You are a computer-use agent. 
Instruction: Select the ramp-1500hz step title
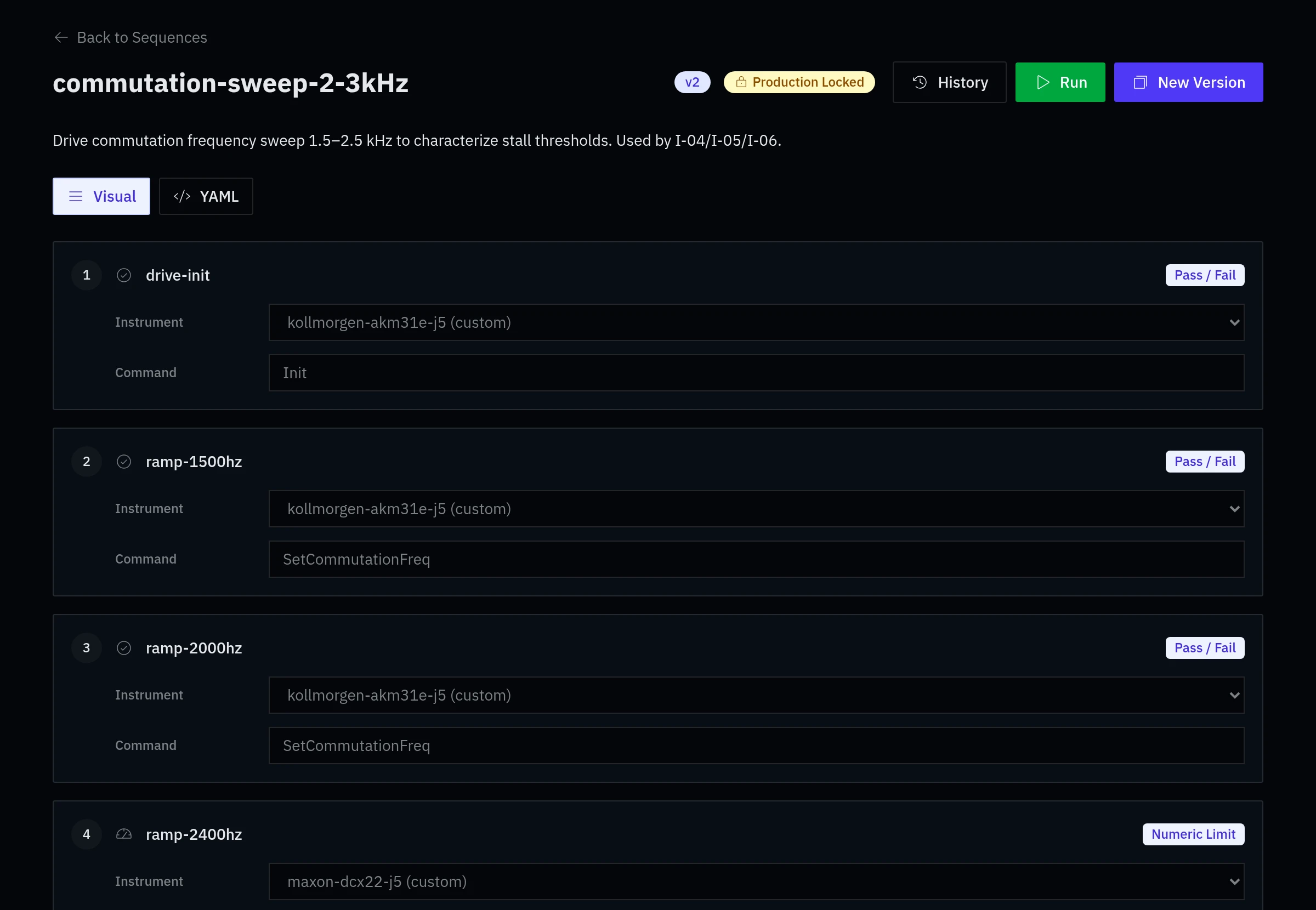tap(194, 462)
